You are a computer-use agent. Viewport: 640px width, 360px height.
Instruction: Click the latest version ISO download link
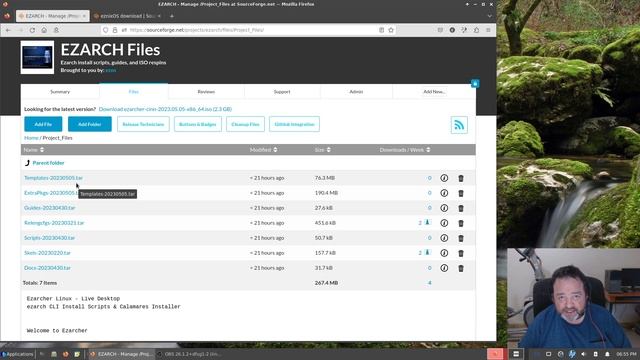click(x=165, y=109)
